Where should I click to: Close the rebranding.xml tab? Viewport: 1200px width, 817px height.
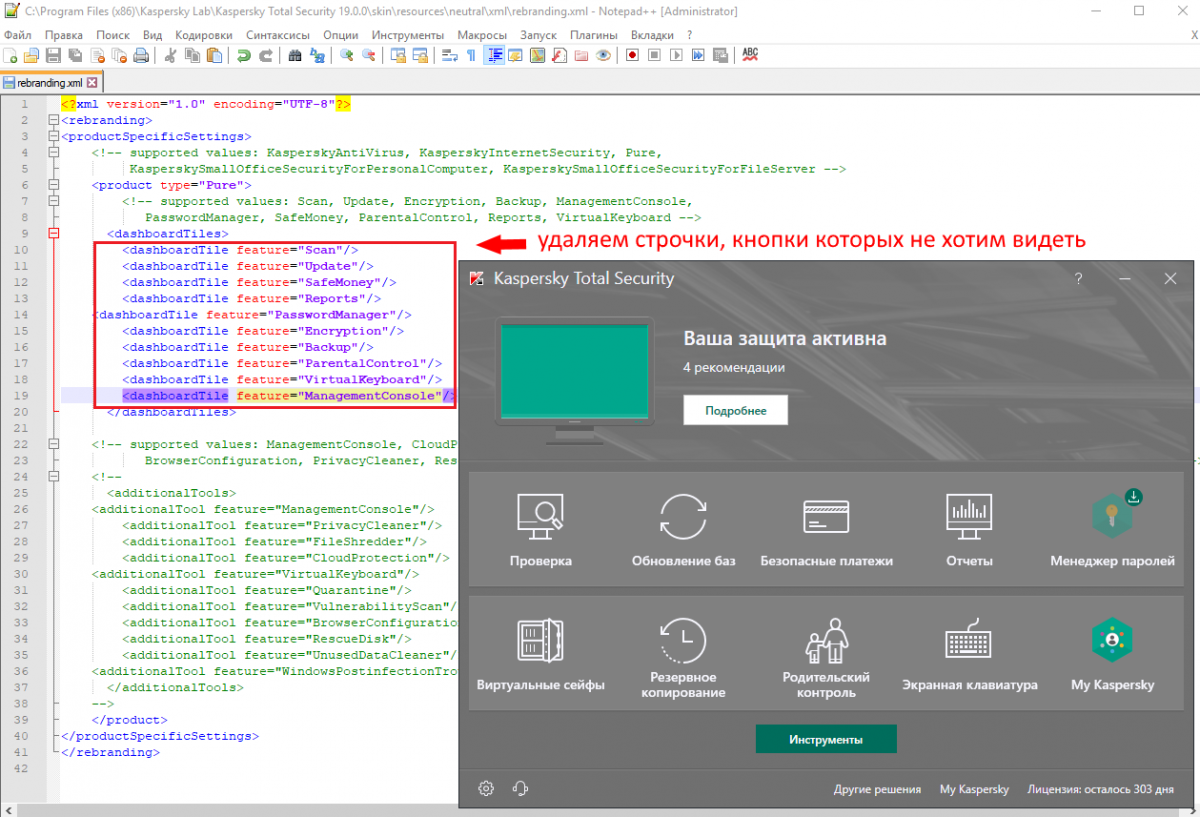[92, 83]
